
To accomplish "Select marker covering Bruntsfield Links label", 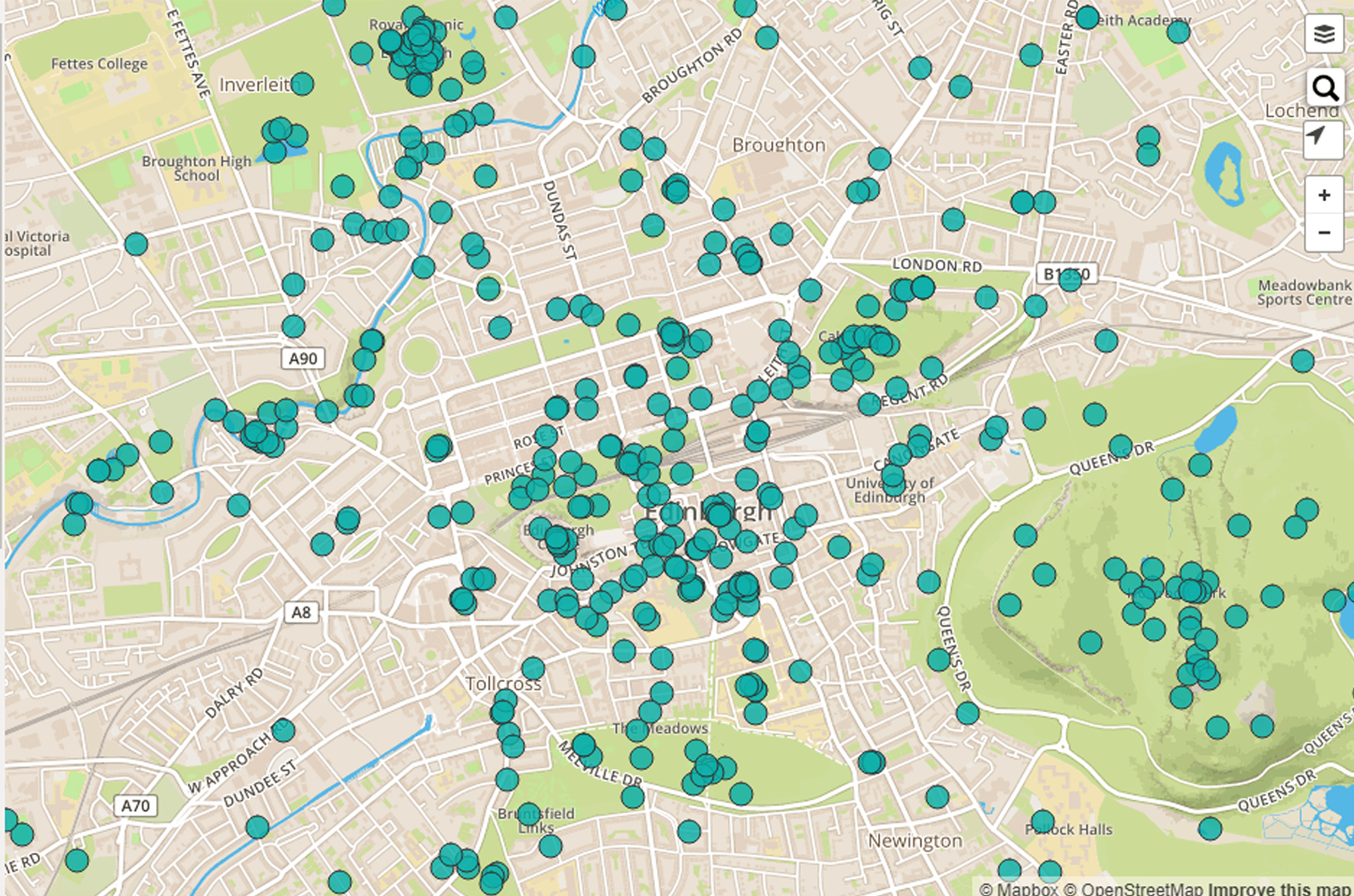I will (x=528, y=814).
